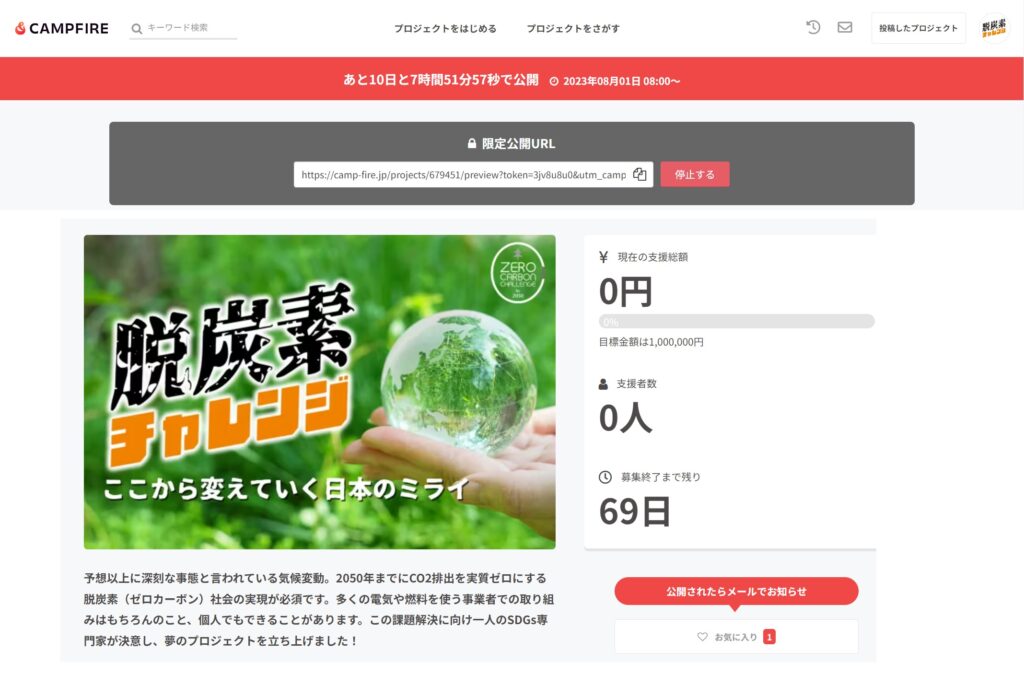Copy the limited preview URL

click(x=639, y=174)
